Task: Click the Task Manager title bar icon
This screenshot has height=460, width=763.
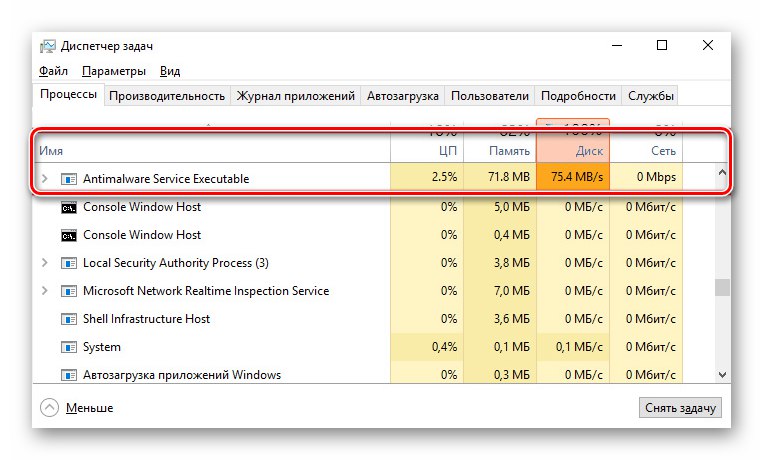Action: point(47,46)
